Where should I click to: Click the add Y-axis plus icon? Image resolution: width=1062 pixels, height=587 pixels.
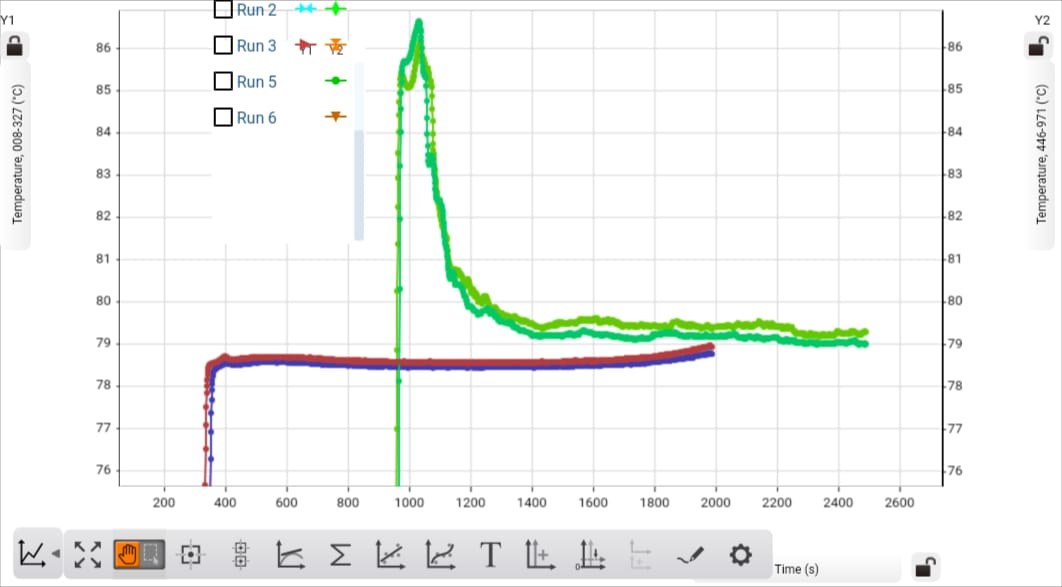(x=540, y=553)
